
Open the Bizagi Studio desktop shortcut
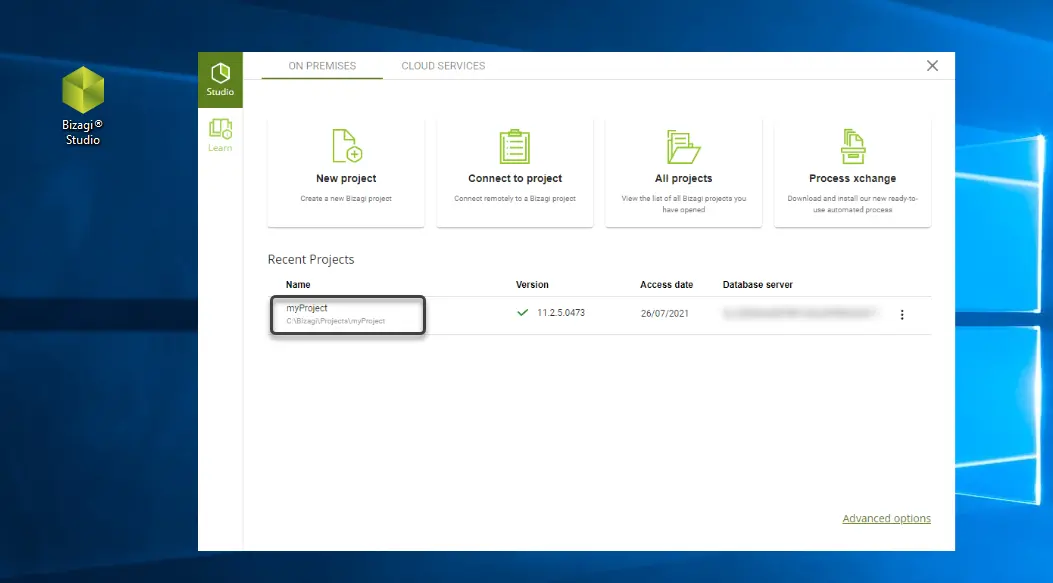point(83,105)
